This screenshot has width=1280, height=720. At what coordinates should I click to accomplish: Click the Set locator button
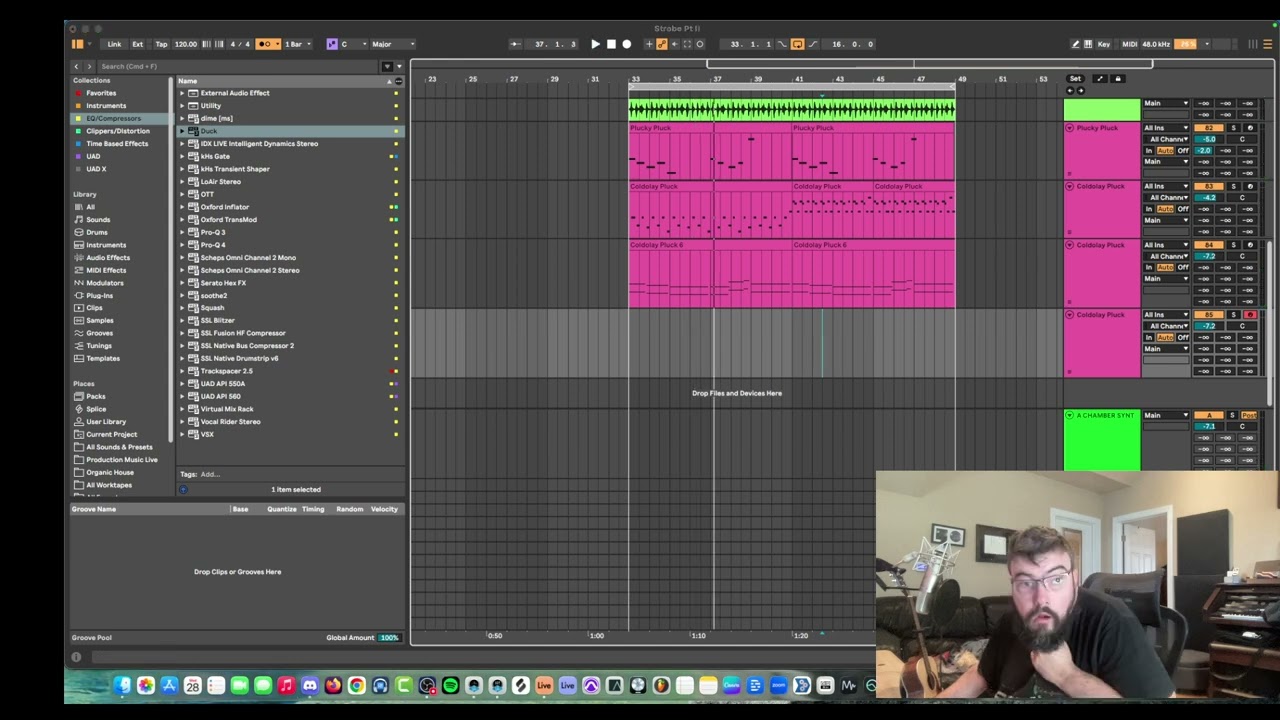point(1075,79)
